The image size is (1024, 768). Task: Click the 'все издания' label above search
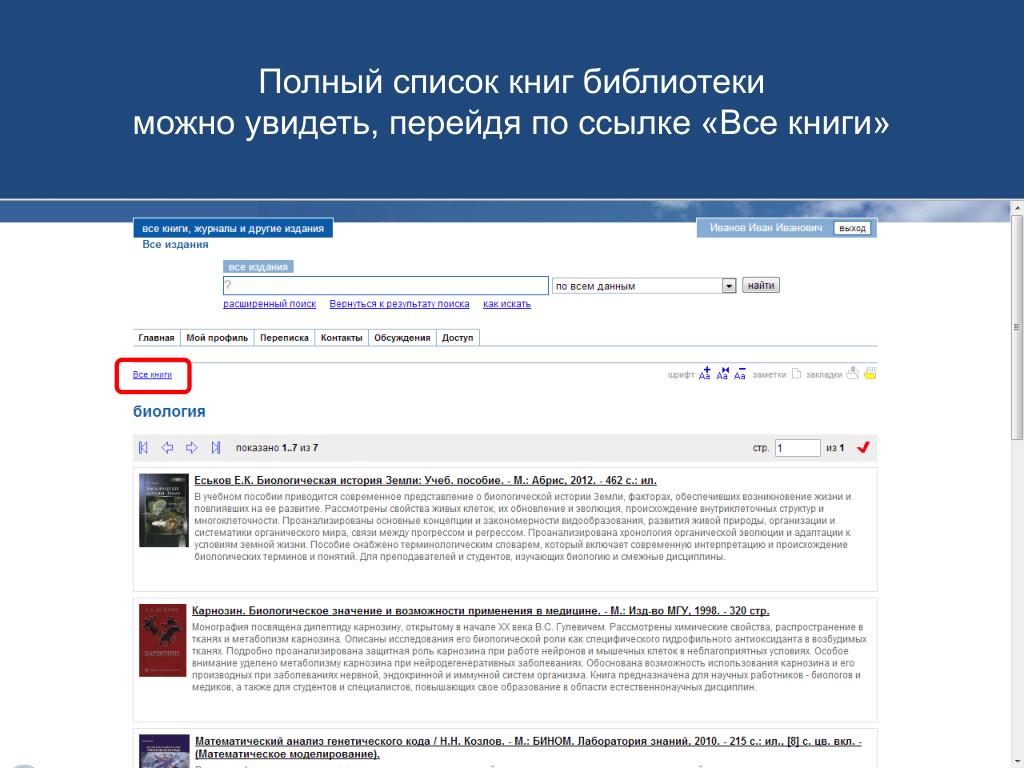tap(258, 266)
